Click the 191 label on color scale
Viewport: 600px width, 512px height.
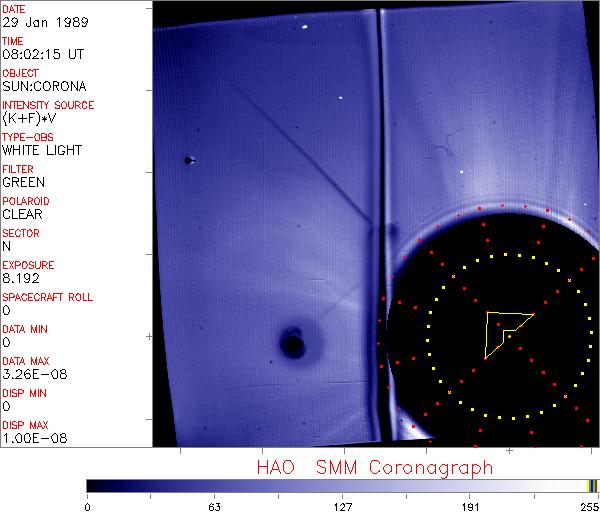[x=471, y=507]
